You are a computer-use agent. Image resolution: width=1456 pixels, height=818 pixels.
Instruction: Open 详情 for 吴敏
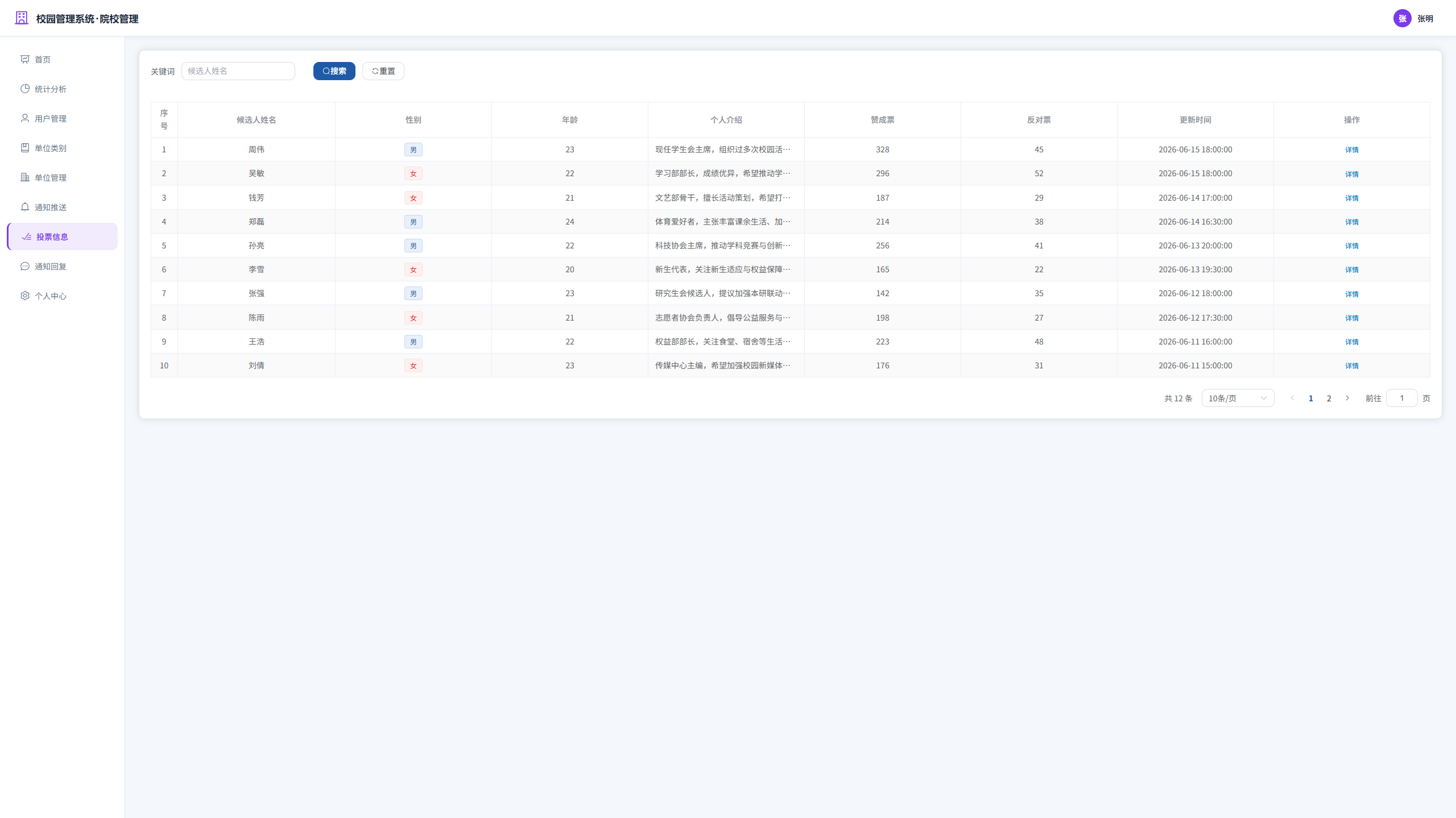[x=1352, y=174]
